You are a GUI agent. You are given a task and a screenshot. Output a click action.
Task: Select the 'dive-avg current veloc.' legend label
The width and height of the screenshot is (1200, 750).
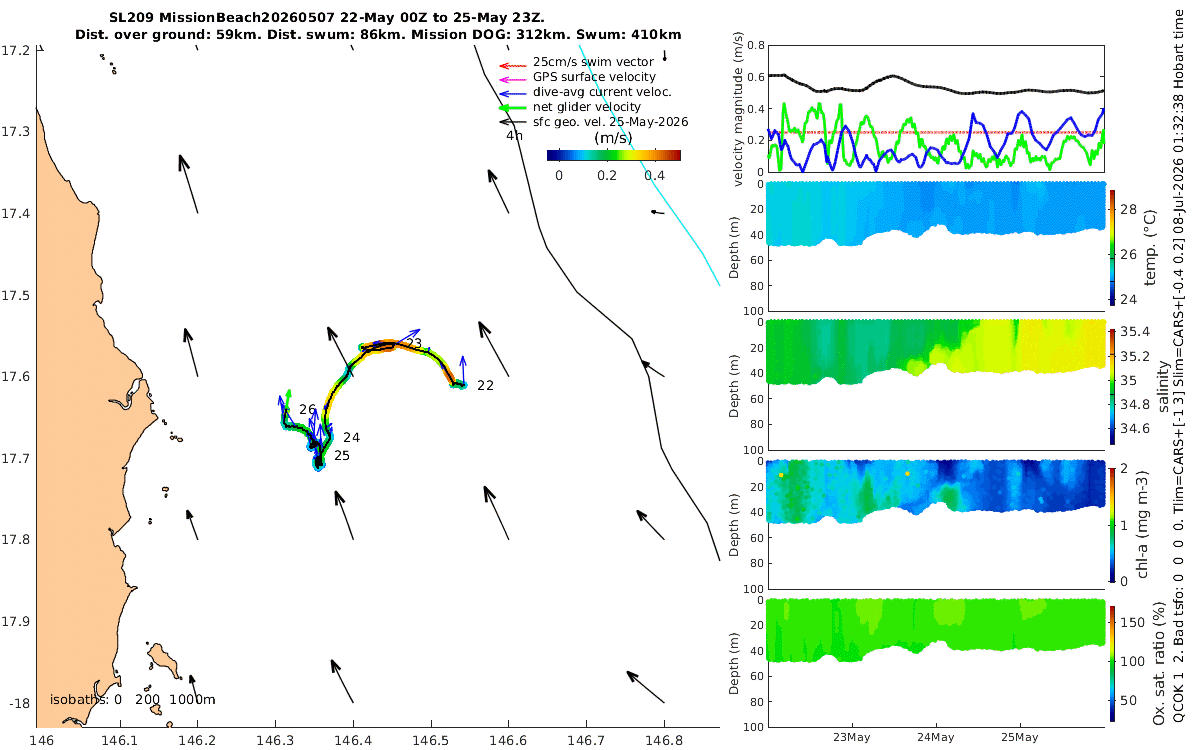click(x=602, y=92)
